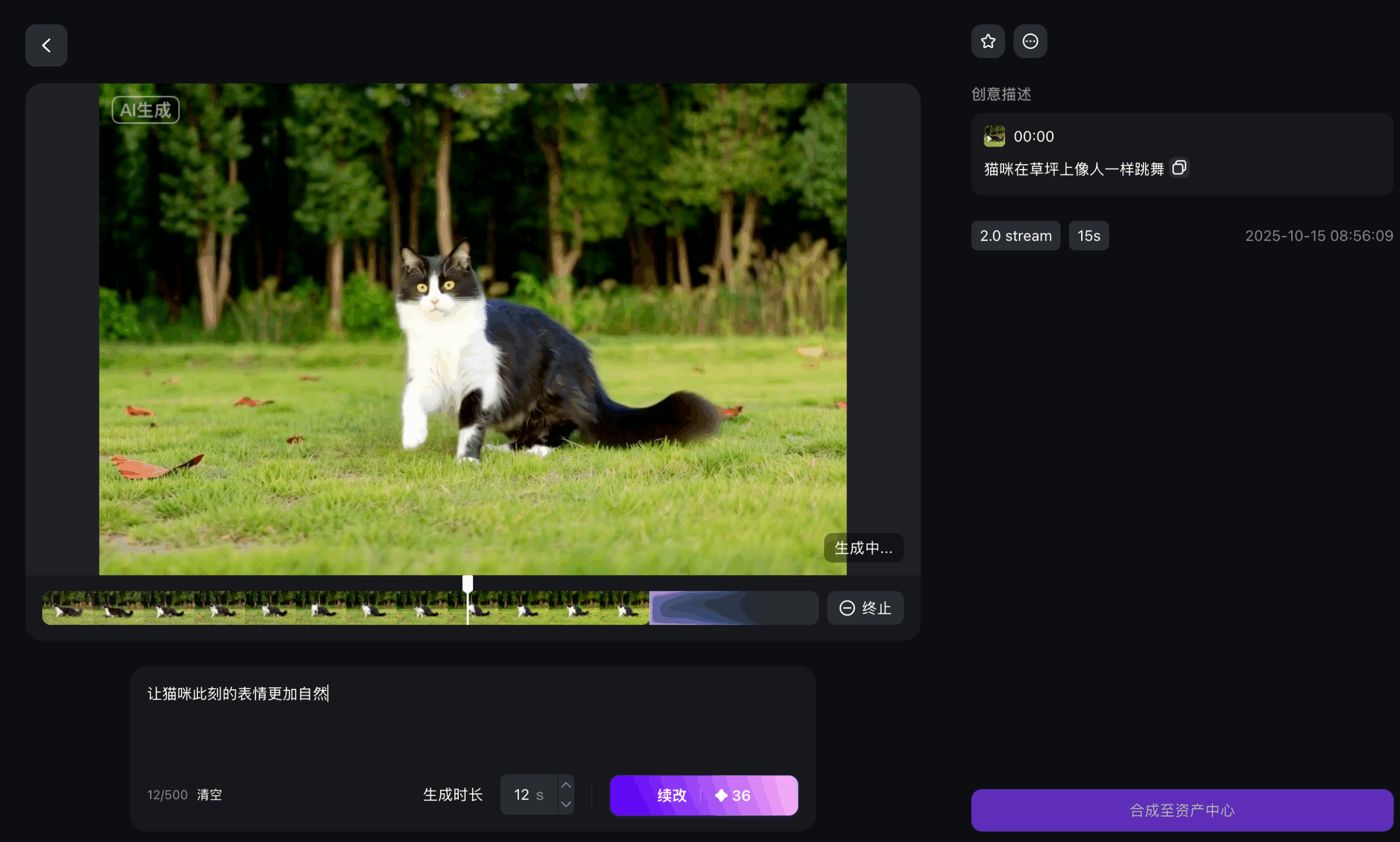Select the first frame thumbnail in timeline

(x=68, y=608)
